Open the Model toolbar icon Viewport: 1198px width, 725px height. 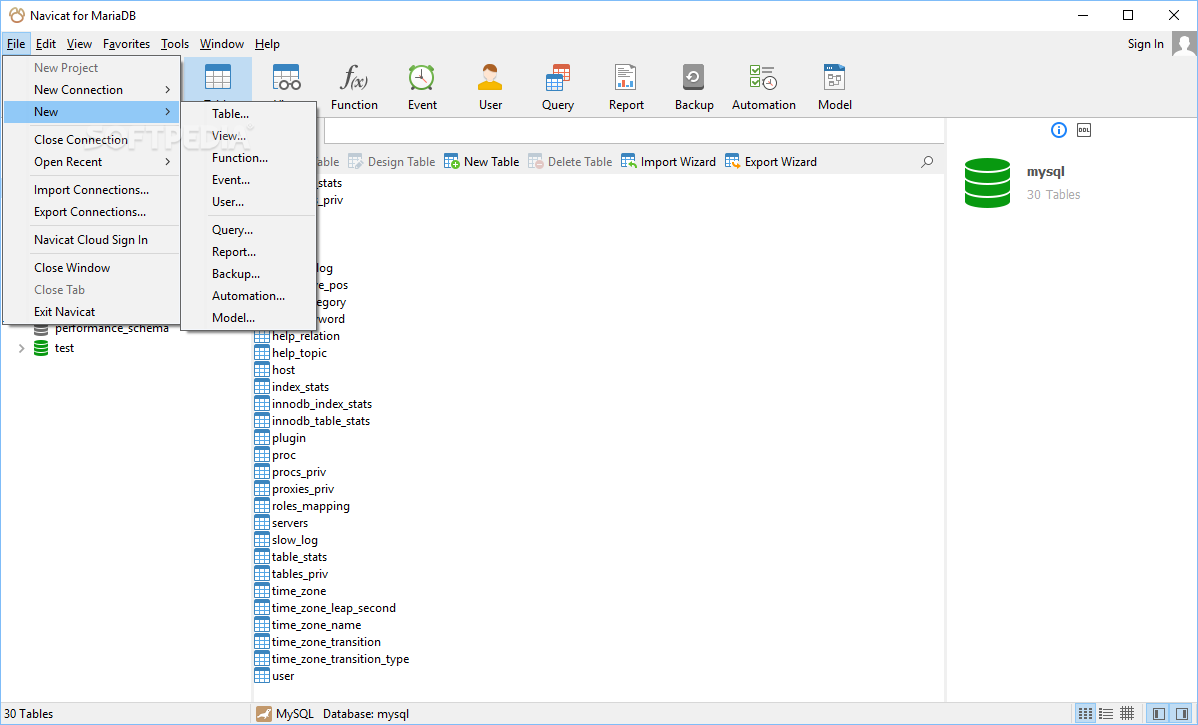pos(834,87)
